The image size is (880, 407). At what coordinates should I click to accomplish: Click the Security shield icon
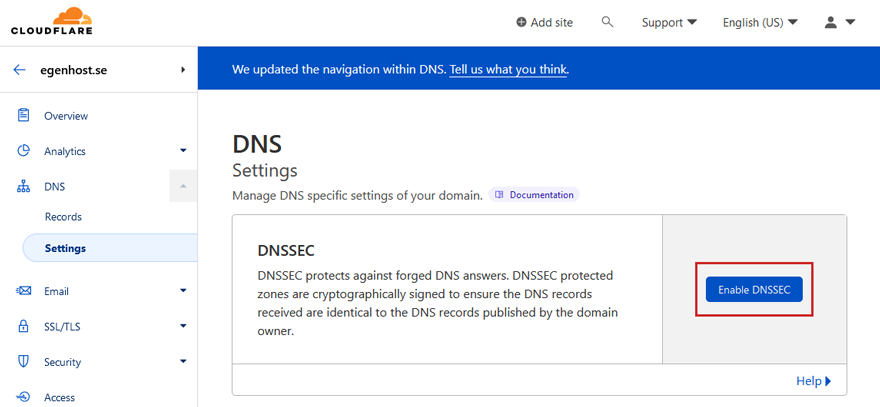[23, 362]
